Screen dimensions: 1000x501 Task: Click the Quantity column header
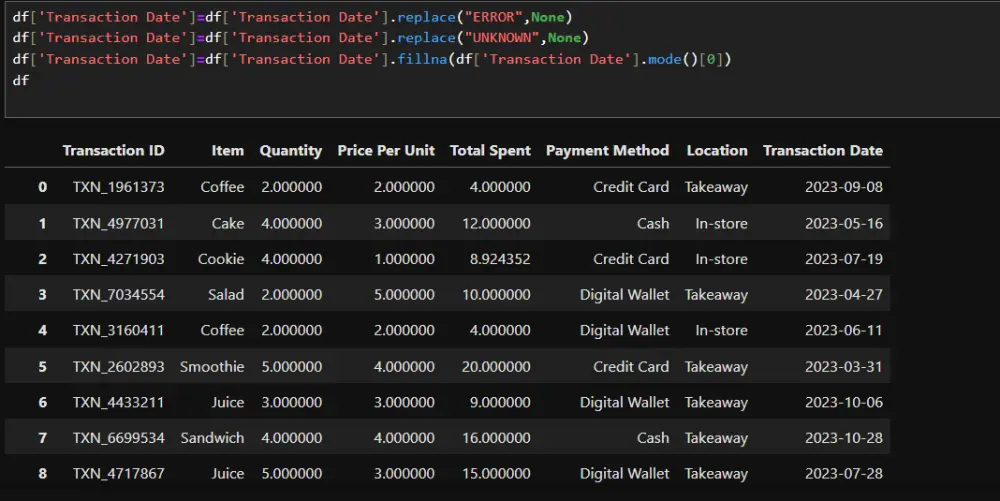click(x=291, y=151)
